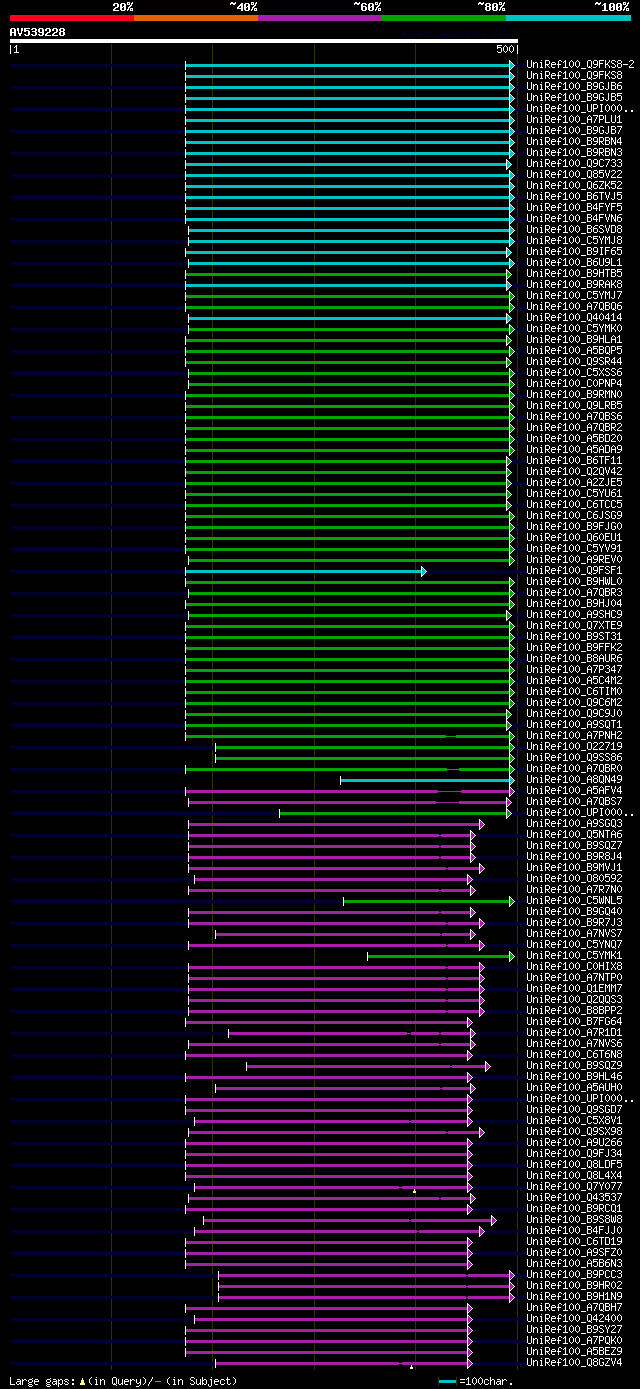The width and height of the screenshot is (640, 1389).
Task: Click label UniRef100_Q6ZK52
Action: 574,186
